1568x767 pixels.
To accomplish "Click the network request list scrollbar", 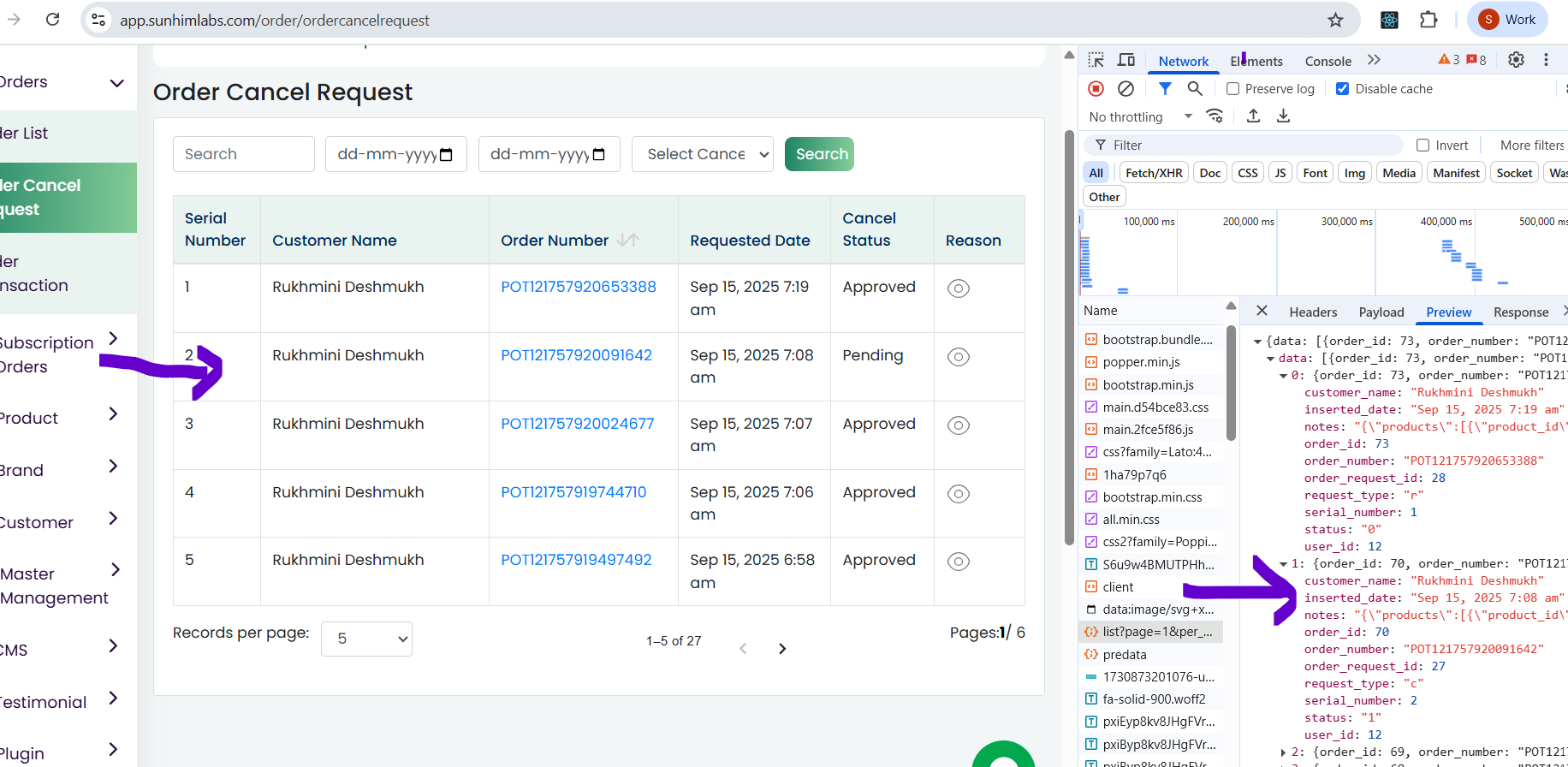I will 1231,382.
